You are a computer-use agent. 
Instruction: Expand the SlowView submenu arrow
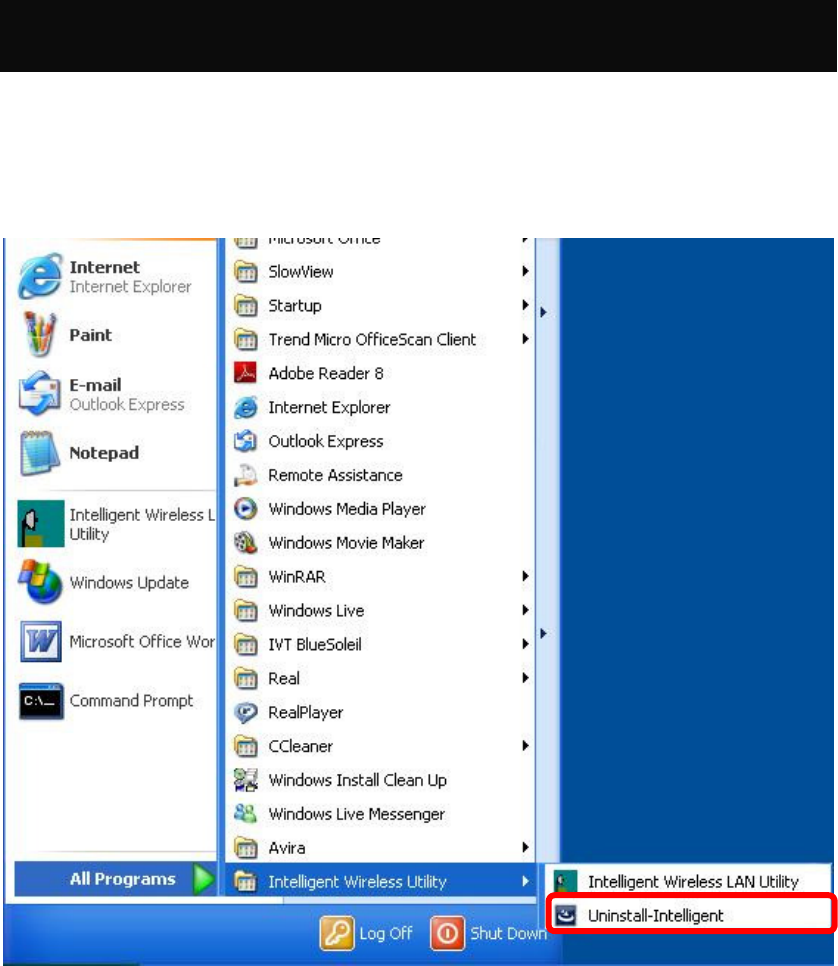[x=525, y=271]
